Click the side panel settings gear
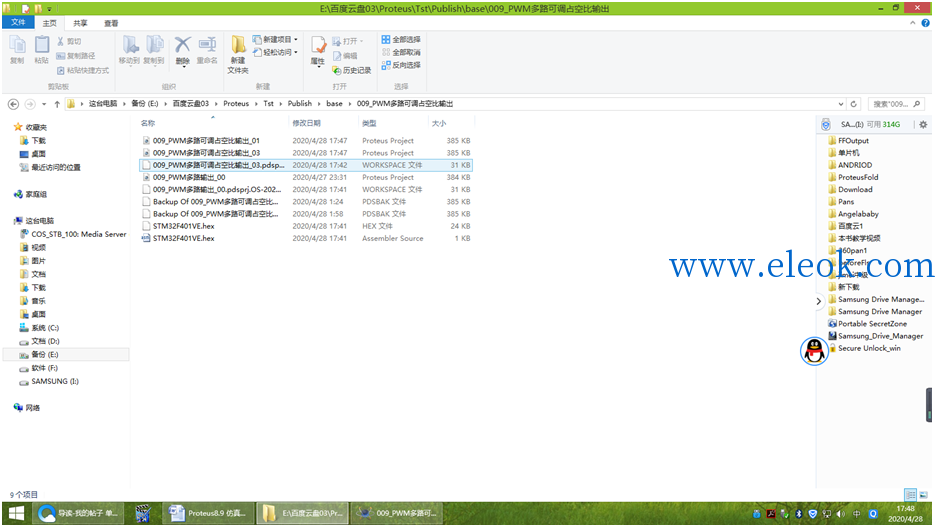The width and height of the screenshot is (935, 527). (x=923, y=125)
